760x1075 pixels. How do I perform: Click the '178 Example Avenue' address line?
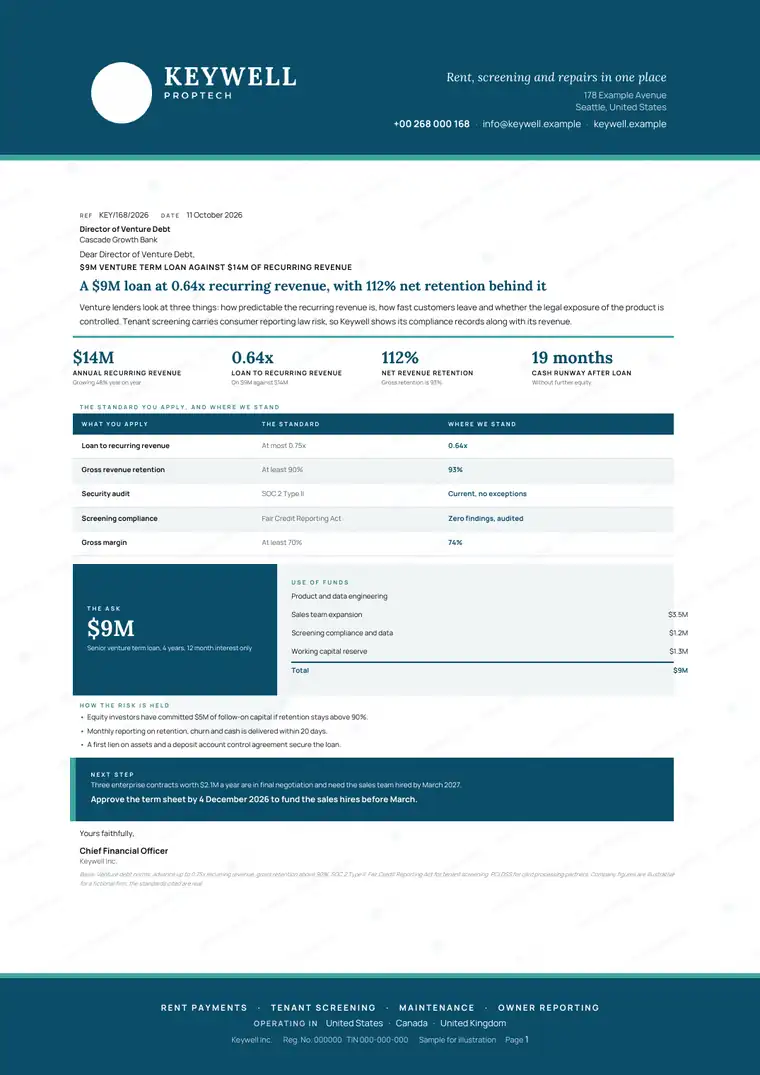pyautogui.click(x=625, y=95)
